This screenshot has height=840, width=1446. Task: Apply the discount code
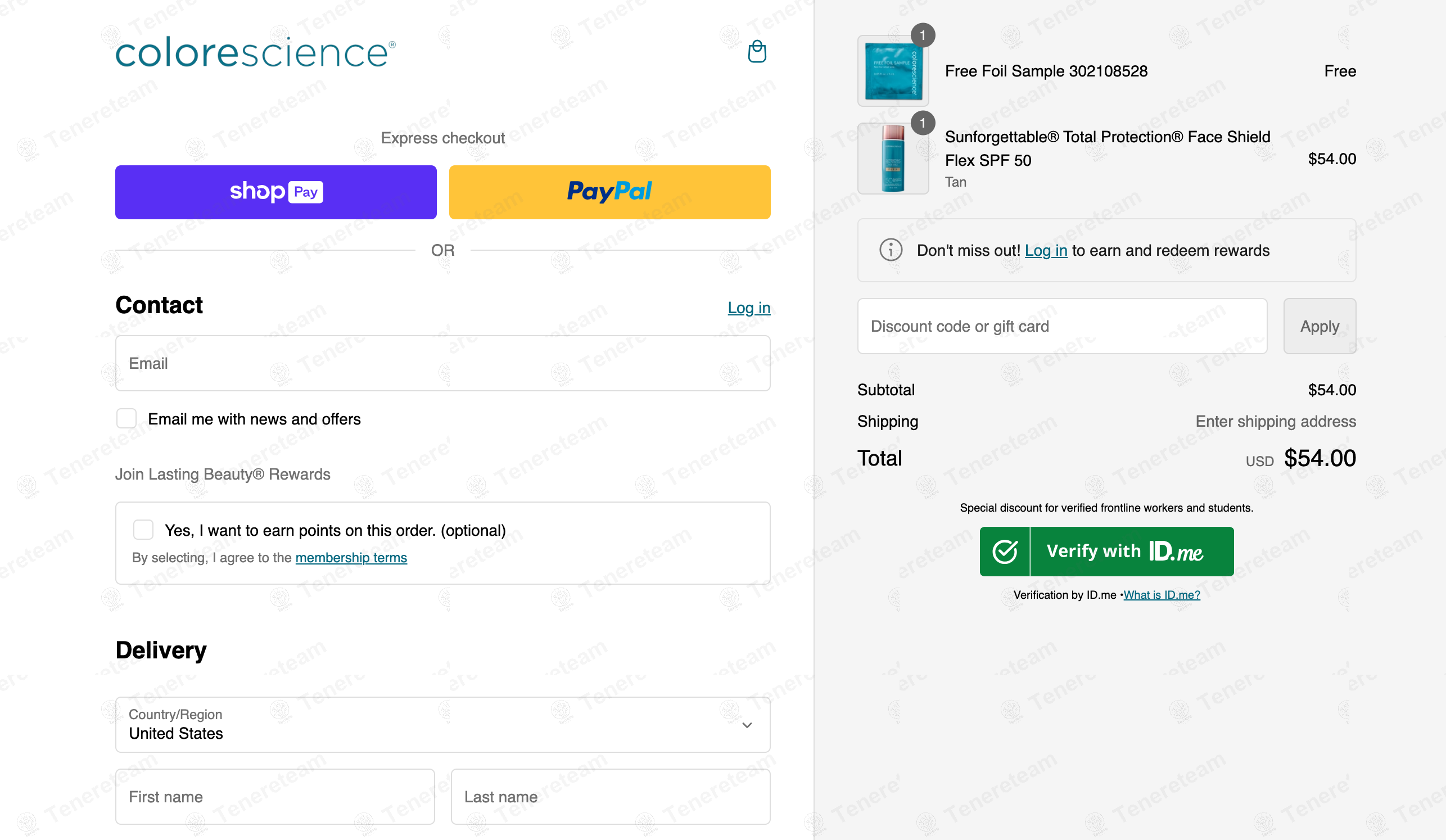(1319, 326)
